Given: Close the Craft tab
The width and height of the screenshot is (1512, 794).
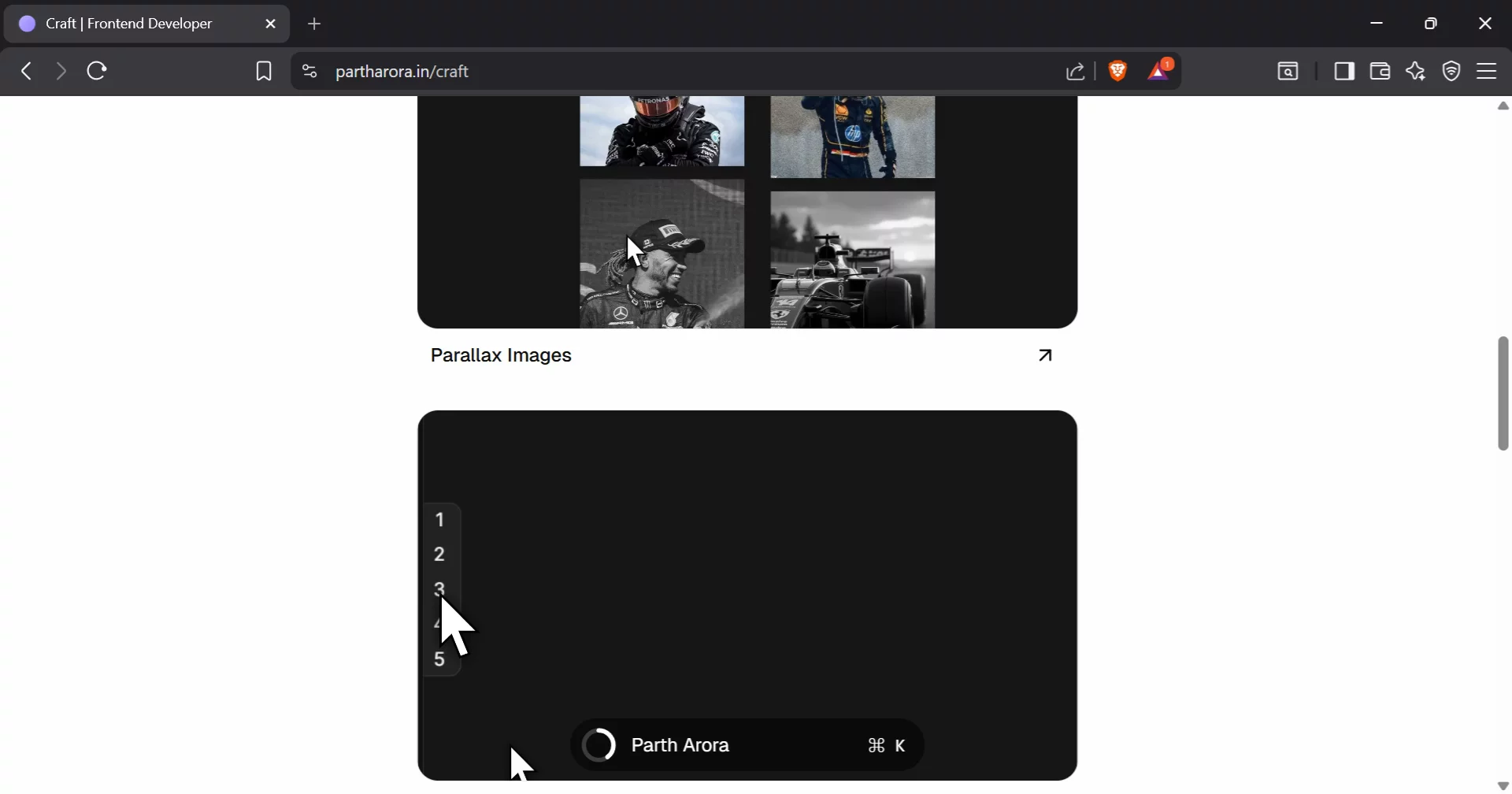Looking at the screenshot, I should pyautogui.click(x=271, y=24).
